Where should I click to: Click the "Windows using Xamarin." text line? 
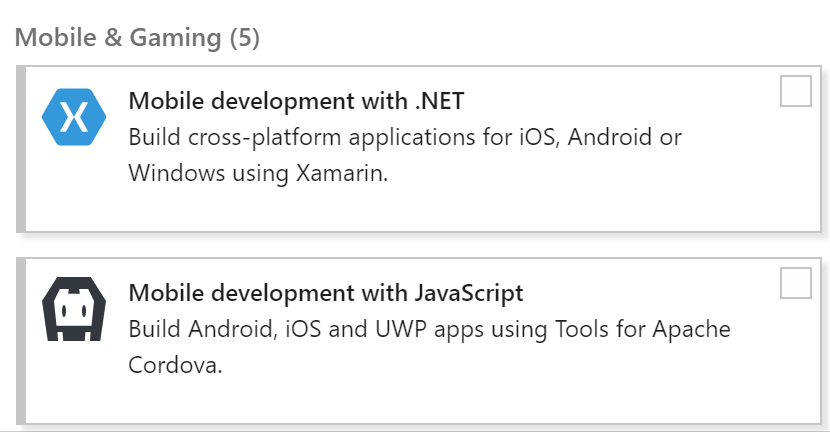tap(257, 172)
